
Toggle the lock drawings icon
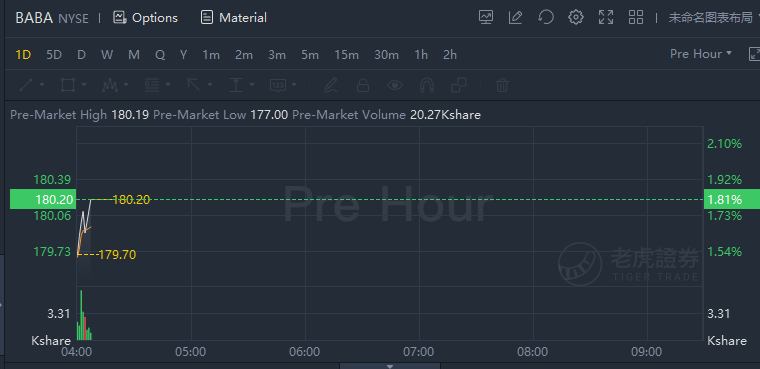pos(363,85)
